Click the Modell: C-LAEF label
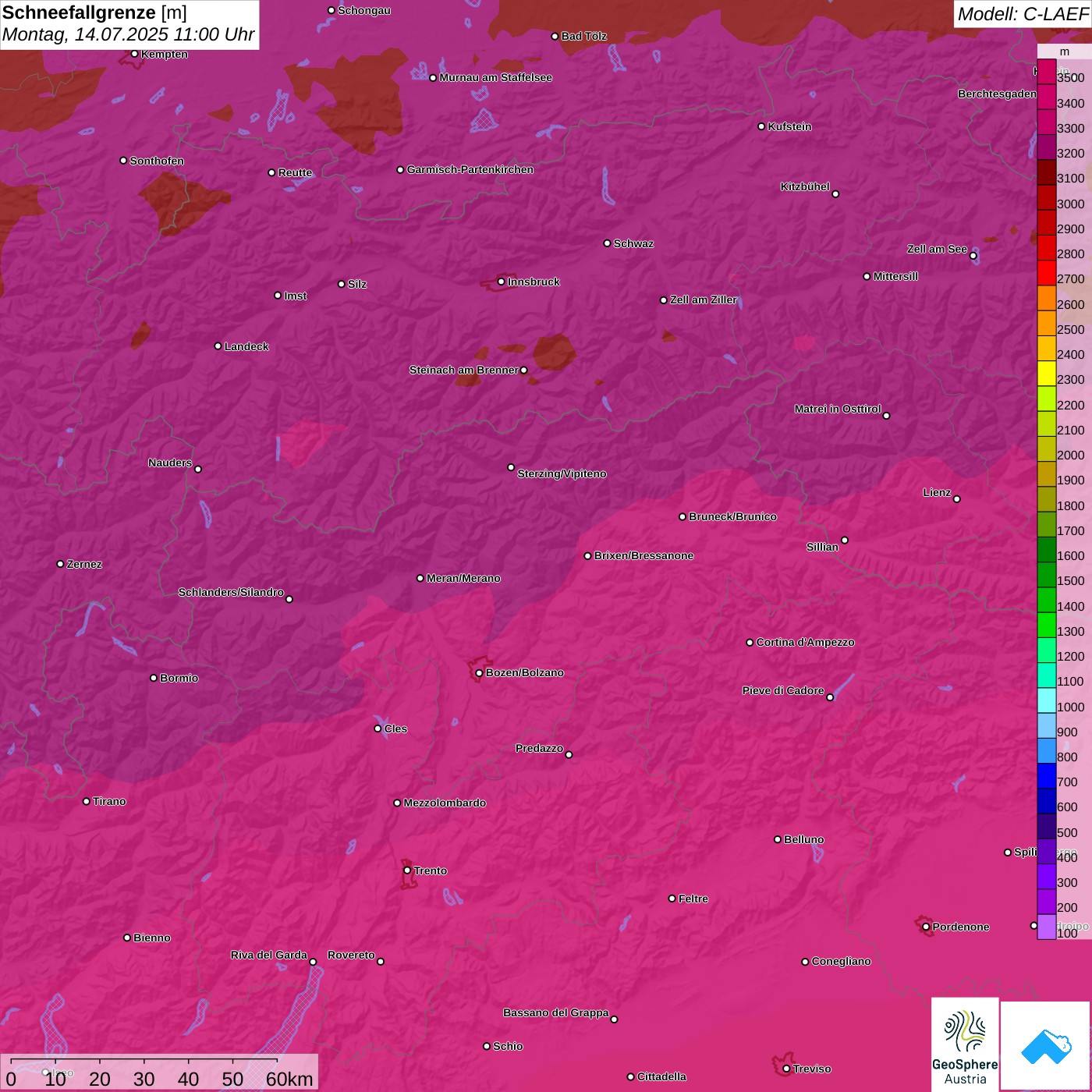 pyautogui.click(x=1023, y=13)
